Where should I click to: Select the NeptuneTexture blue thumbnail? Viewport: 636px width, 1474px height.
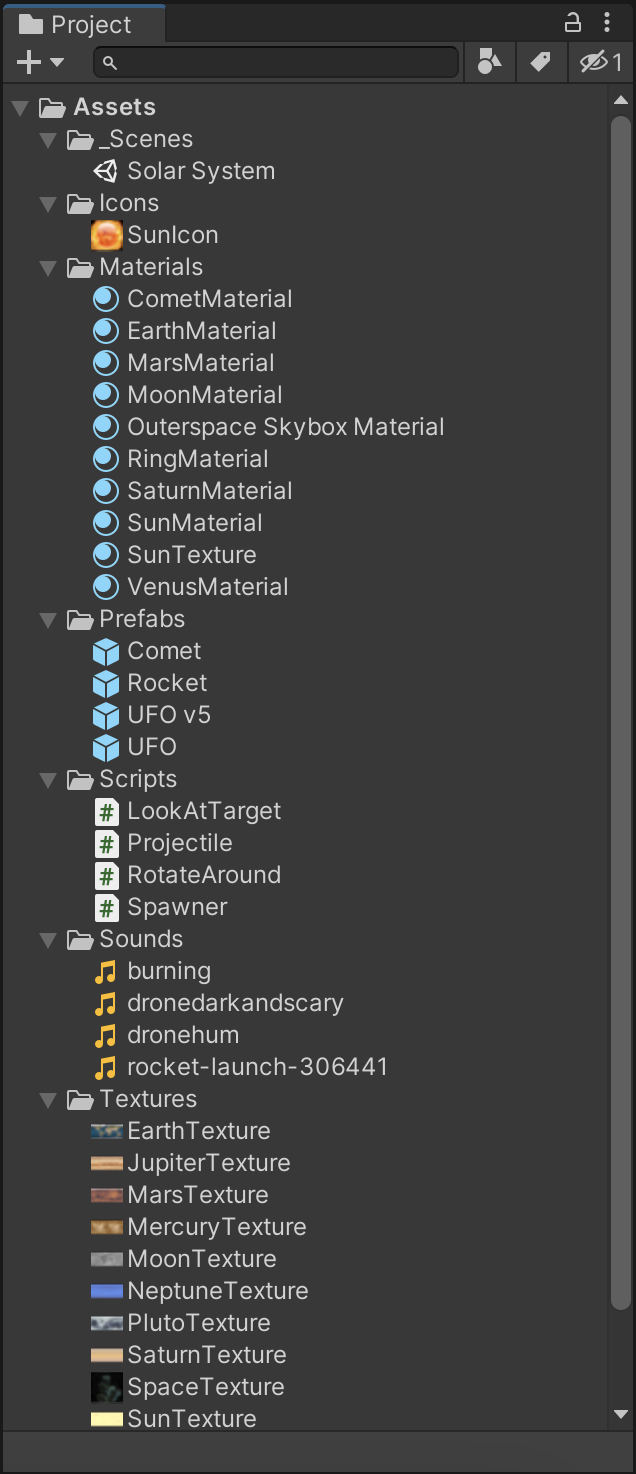(106, 1291)
